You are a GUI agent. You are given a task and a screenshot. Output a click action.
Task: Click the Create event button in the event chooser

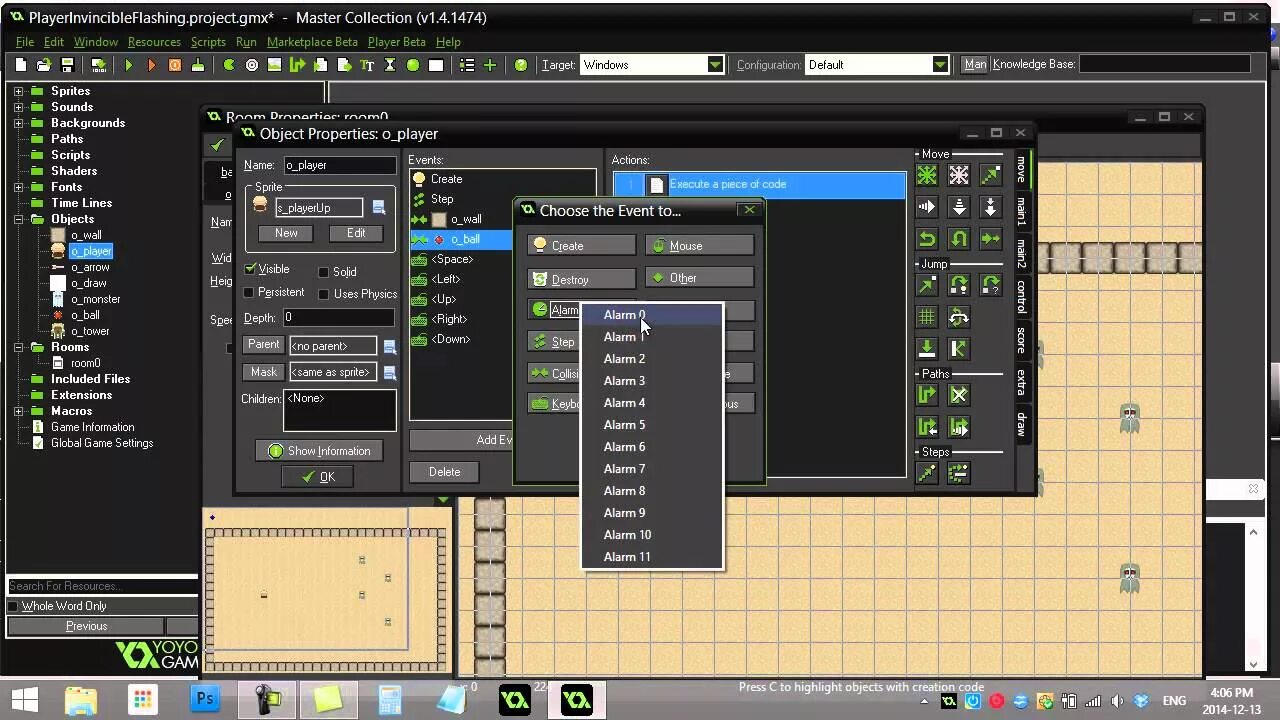point(581,246)
